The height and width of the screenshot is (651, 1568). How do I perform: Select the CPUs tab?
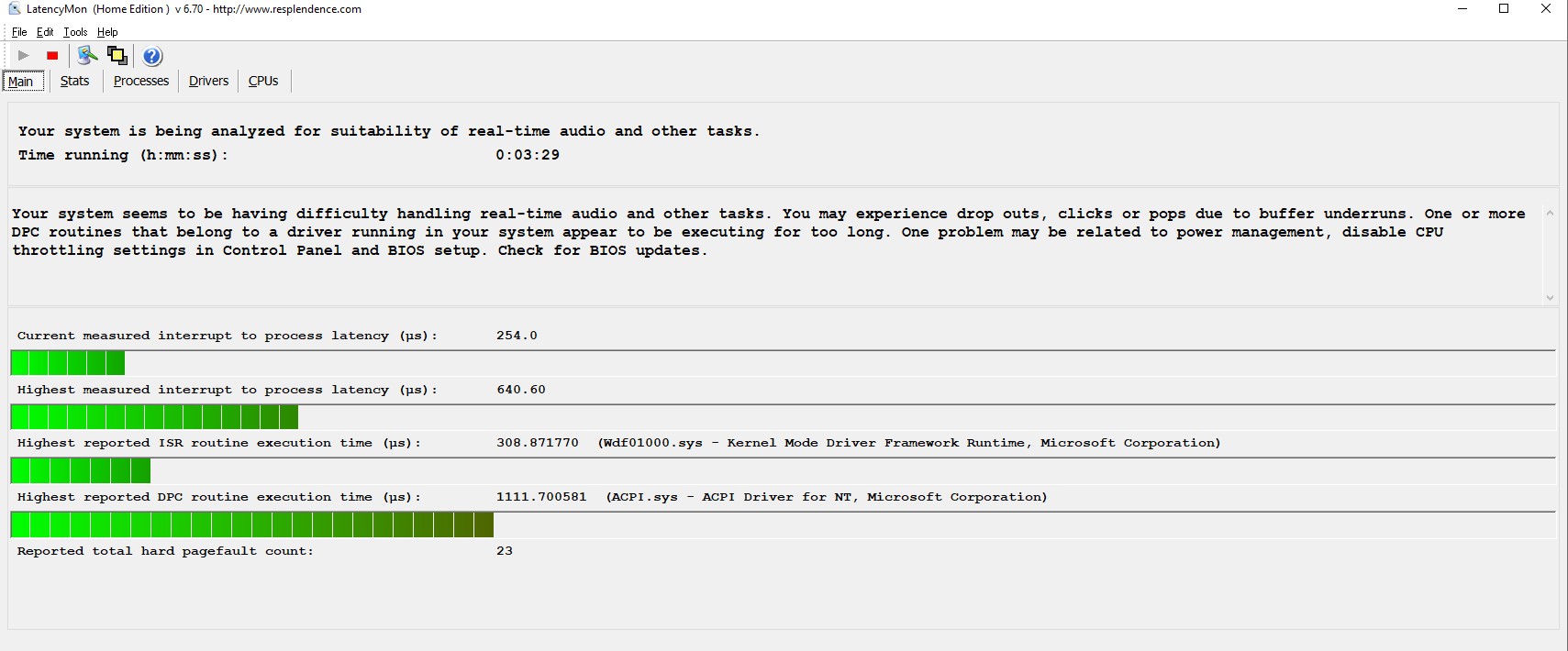coord(263,81)
